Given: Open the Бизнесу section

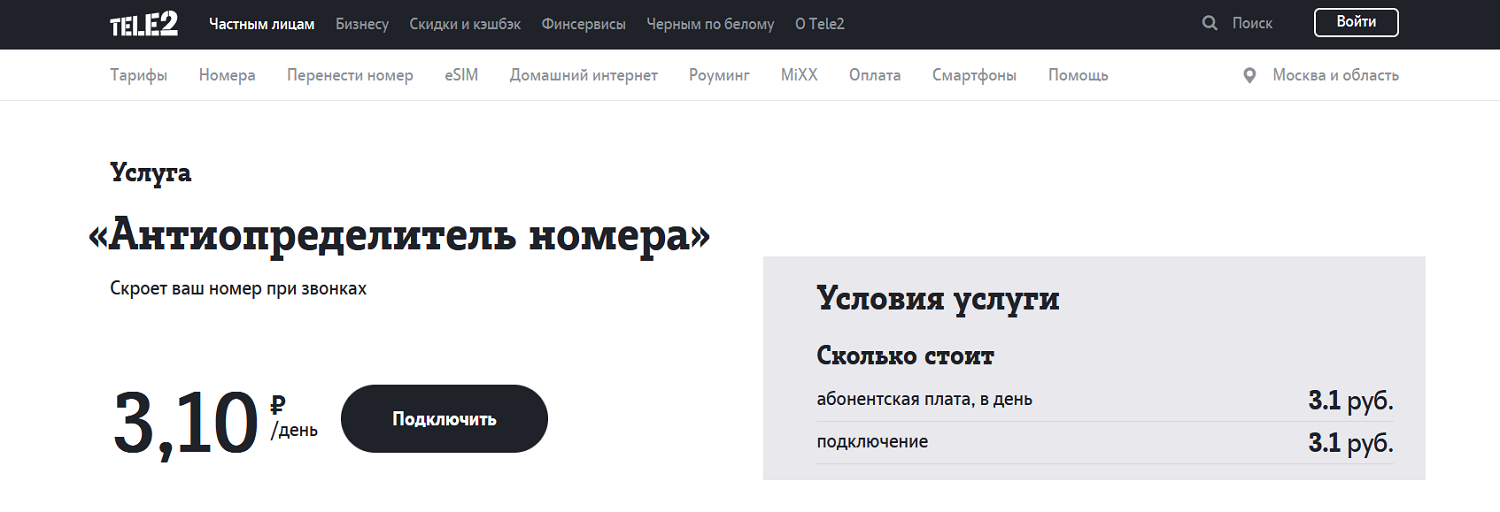Looking at the screenshot, I should point(362,24).
